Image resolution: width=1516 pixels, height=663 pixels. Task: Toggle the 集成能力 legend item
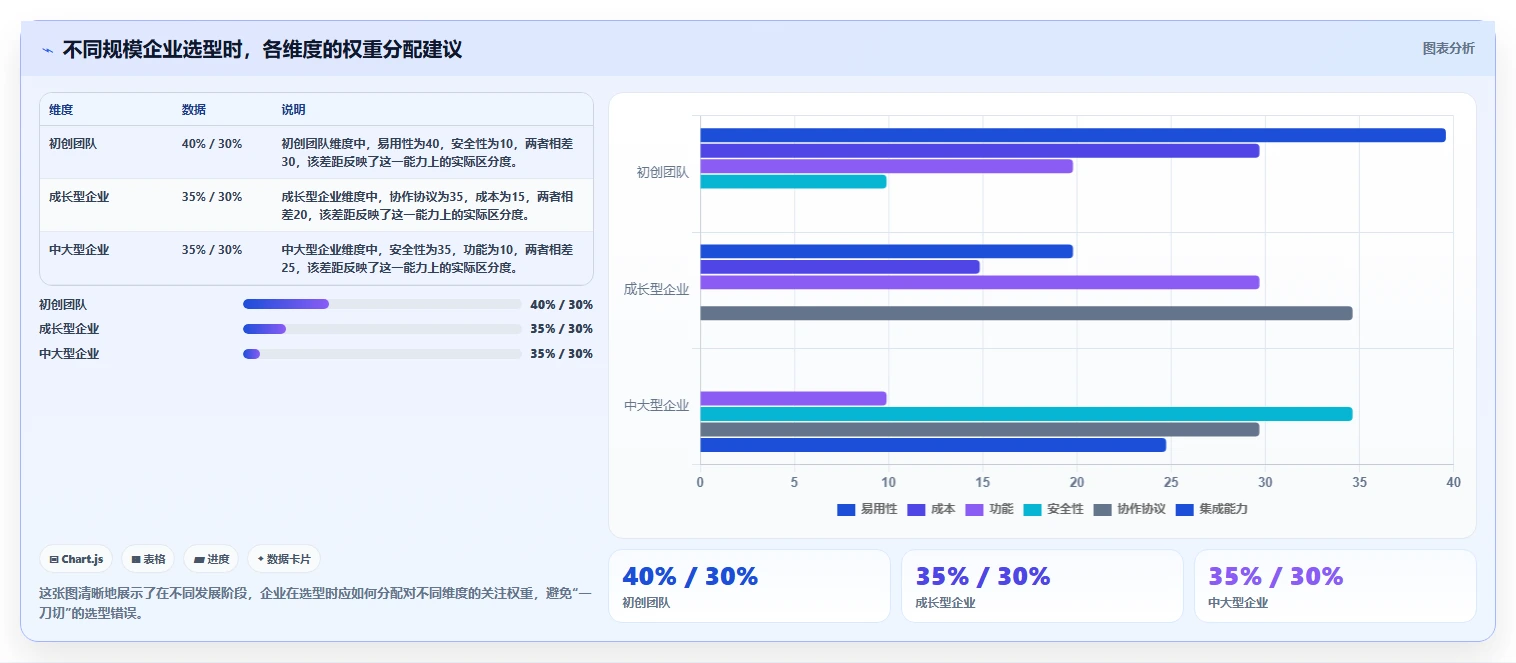pos(1211,509)
